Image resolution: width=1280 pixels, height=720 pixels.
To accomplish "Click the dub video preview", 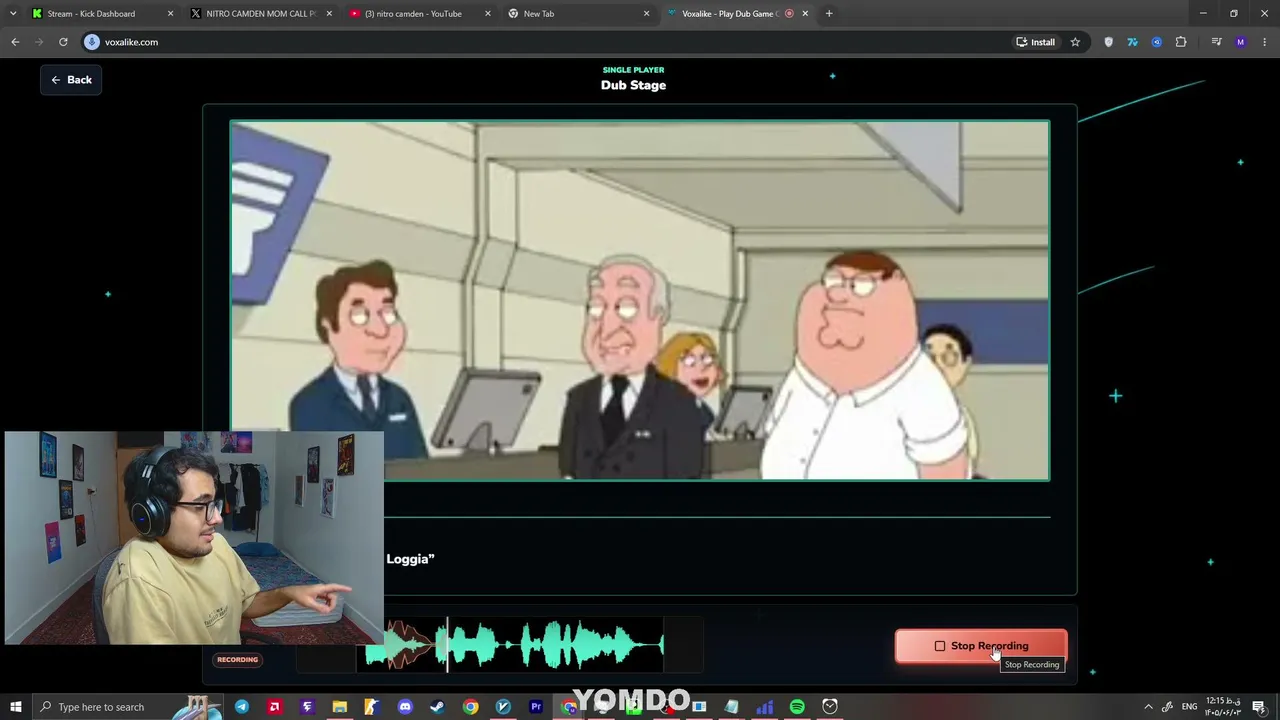I will click(x=640, y=301).
